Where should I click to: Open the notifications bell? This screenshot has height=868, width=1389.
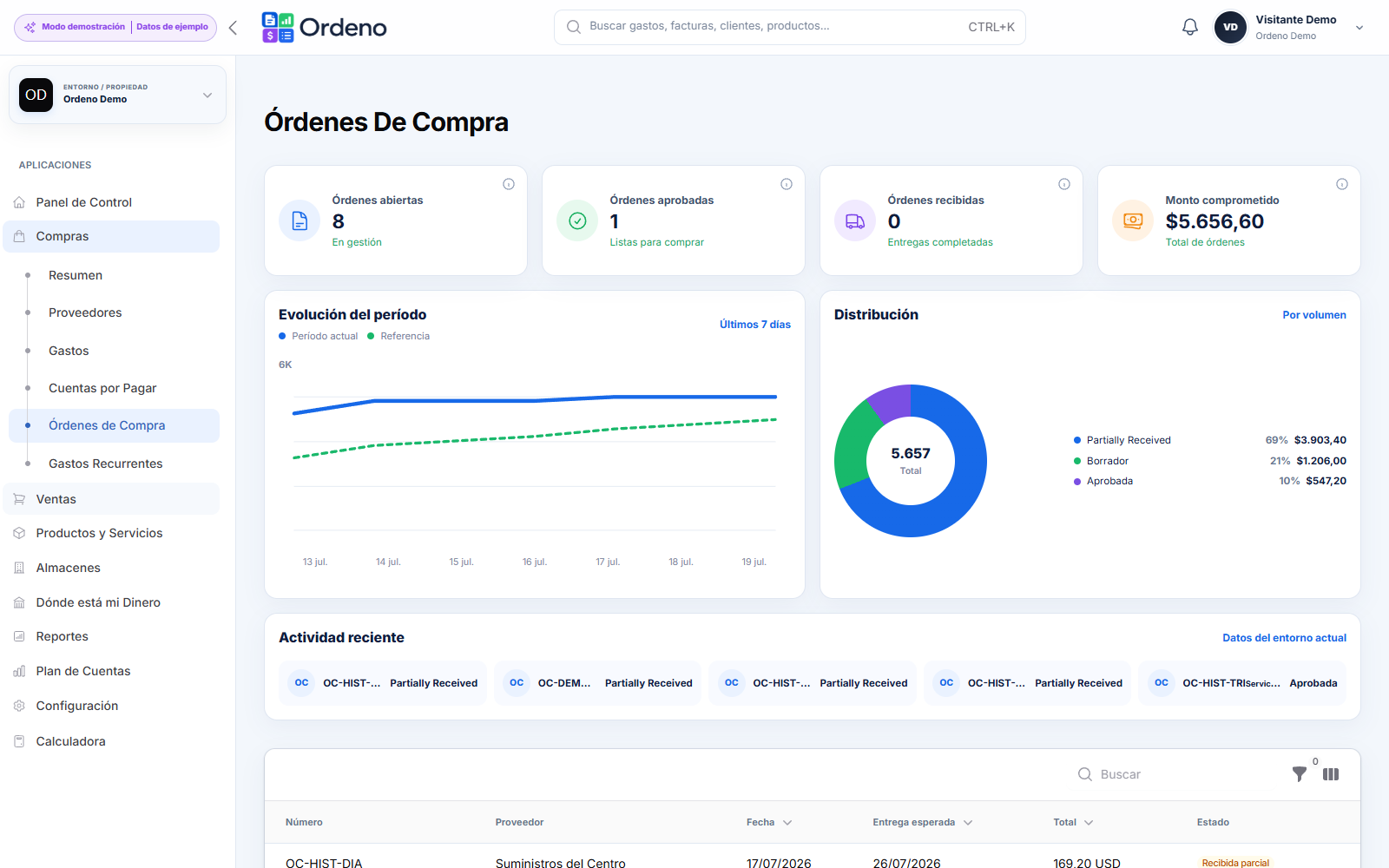pyautogui.click(x=1190, y=27)
